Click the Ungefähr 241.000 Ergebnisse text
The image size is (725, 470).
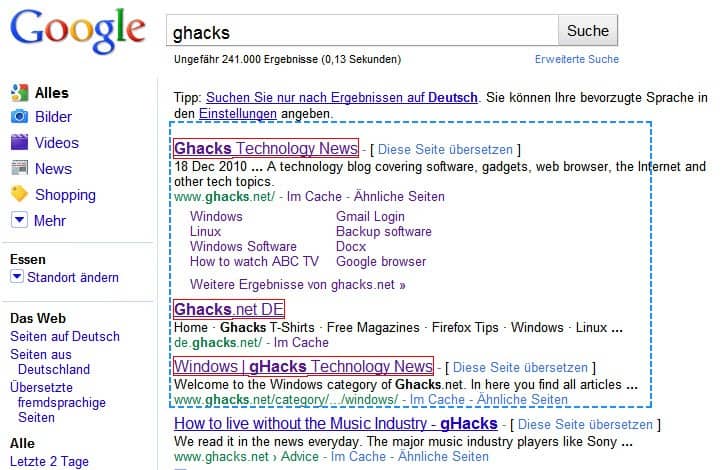[x=287, y=59]
